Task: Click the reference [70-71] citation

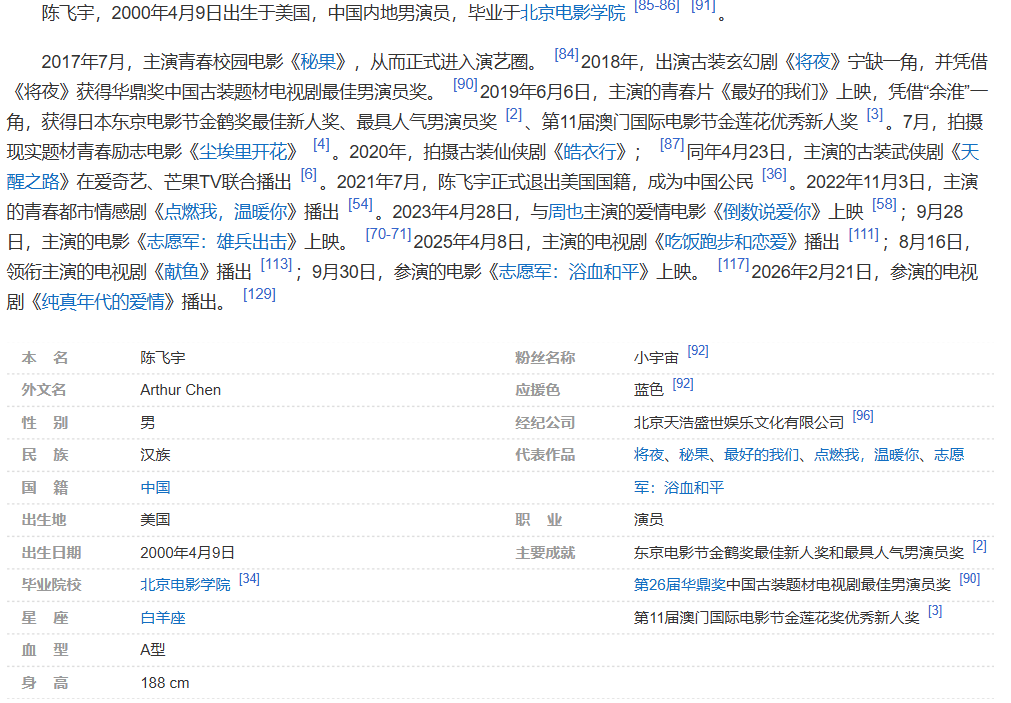Action: pyautogui.click(x=388, y=235)
